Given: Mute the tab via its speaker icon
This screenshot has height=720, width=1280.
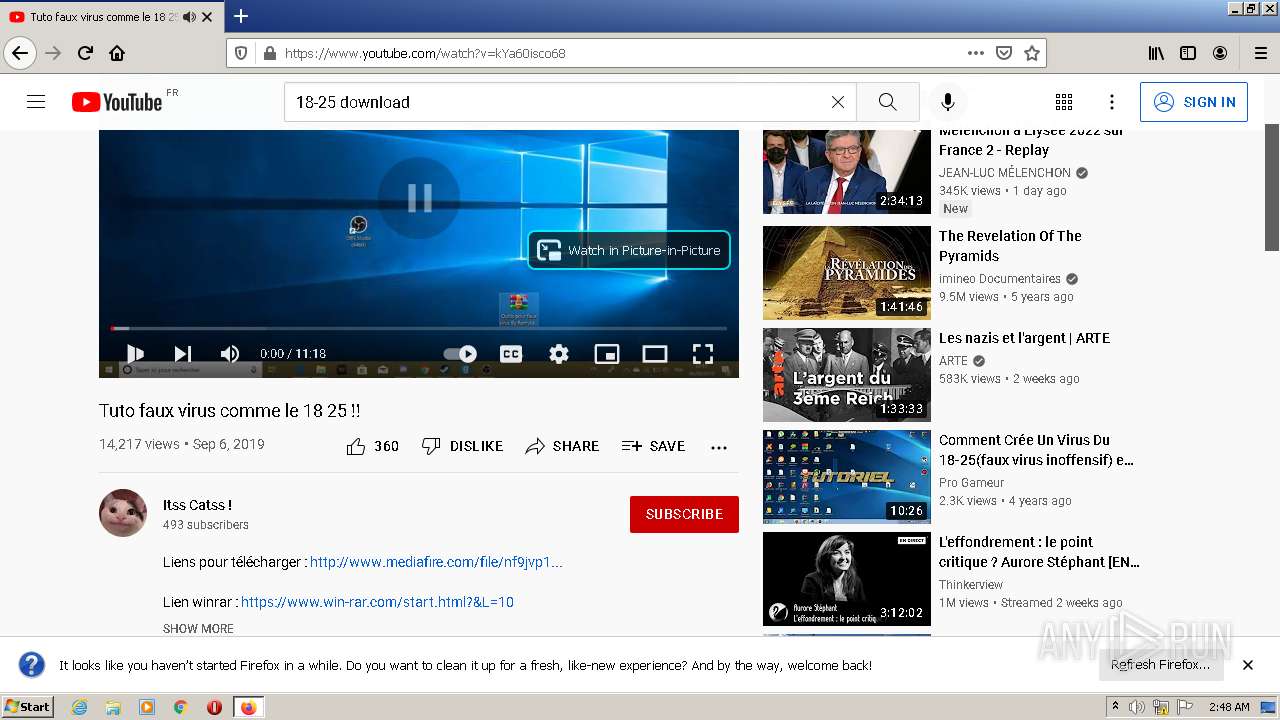Looking at the screenshot, I should pyautogui.click(x=189, y=17).
